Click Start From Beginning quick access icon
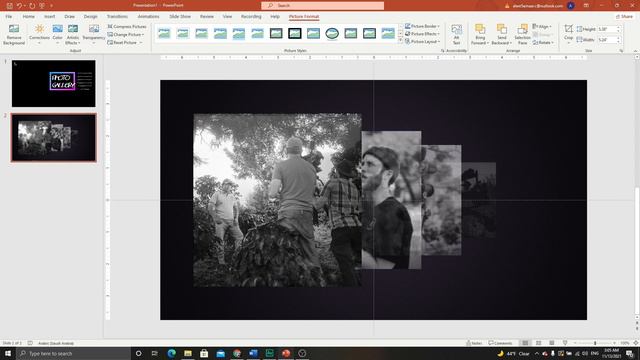The image size is (640, 360). tap(42, 6)
